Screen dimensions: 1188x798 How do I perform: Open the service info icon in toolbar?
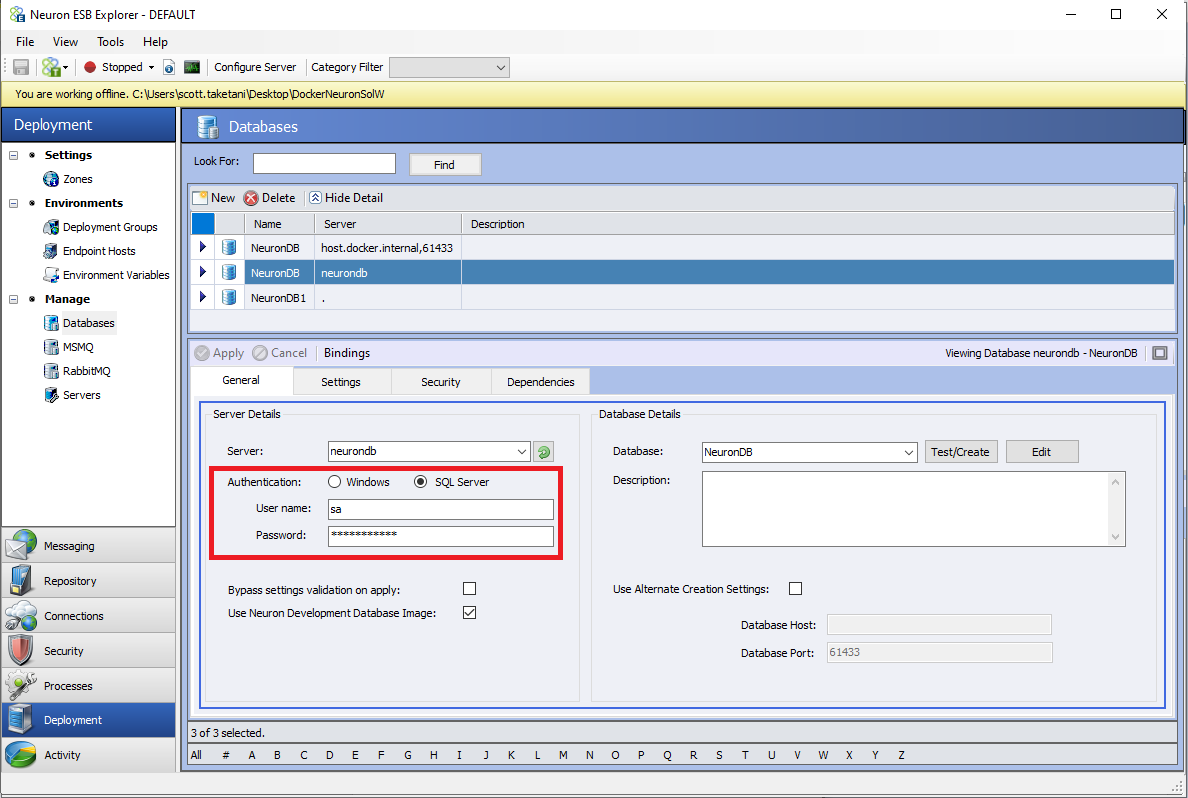tap(169, 67)
